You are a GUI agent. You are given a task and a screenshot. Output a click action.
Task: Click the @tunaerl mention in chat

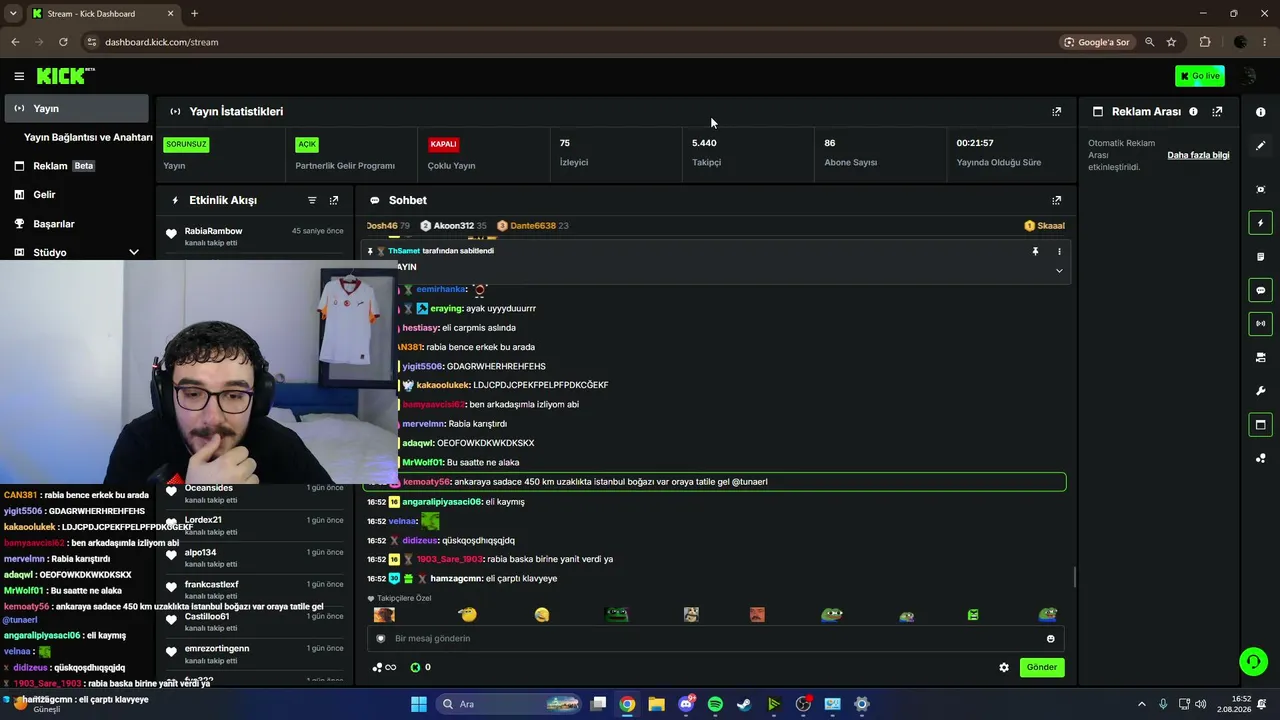(x=750, y=482)
